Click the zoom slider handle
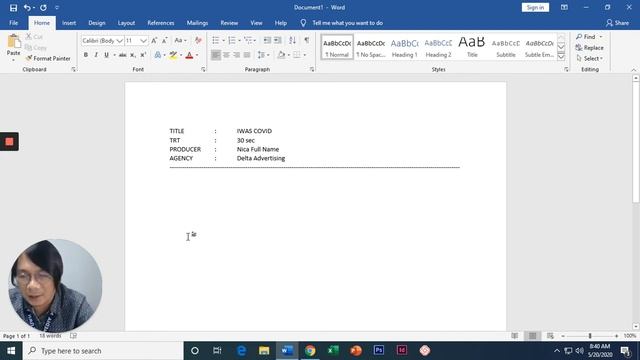The width and height of the screenshot is (640, 360). pos(590,336)
